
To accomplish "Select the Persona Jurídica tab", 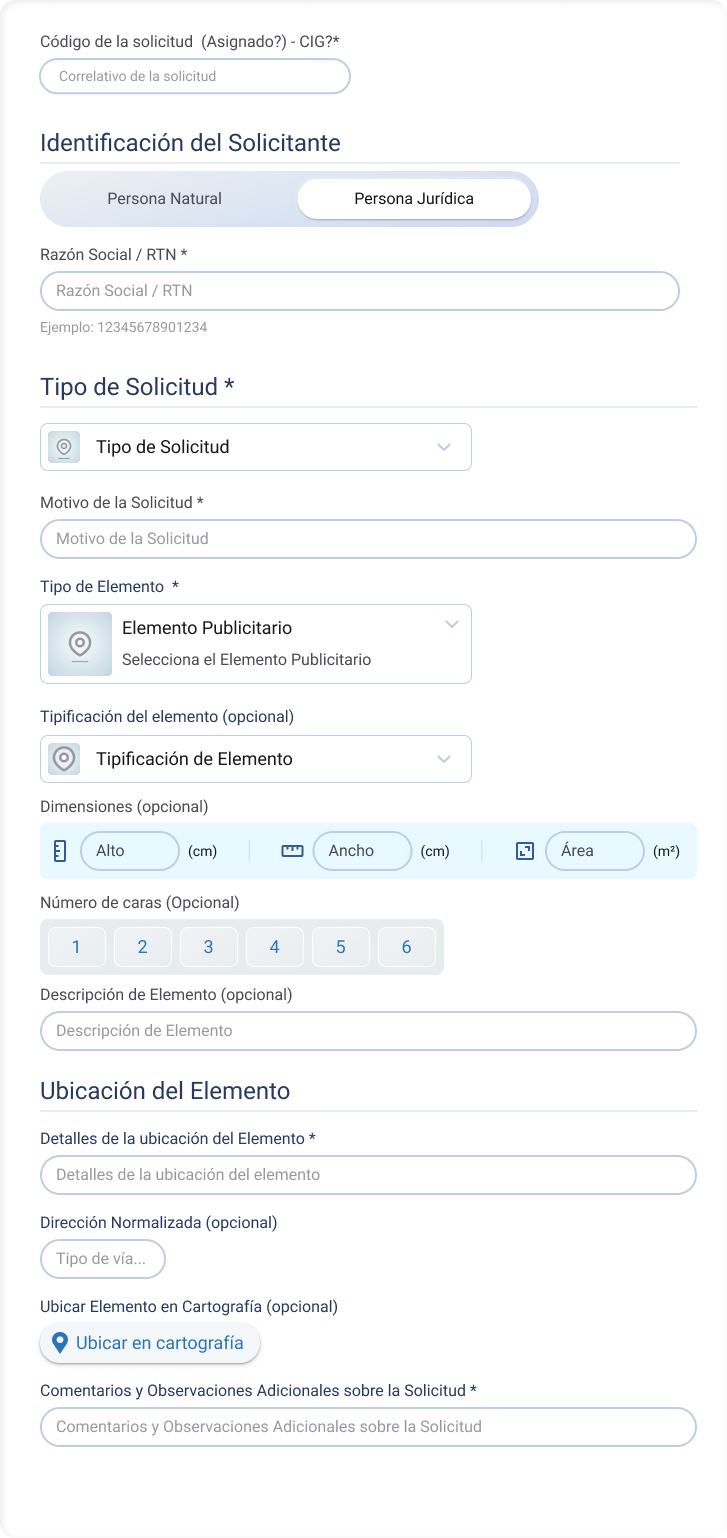I will click(x=413, y=198).
